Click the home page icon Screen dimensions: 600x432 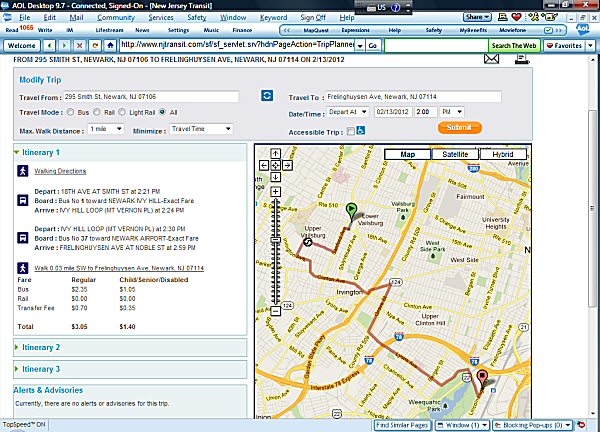point(110,46)
